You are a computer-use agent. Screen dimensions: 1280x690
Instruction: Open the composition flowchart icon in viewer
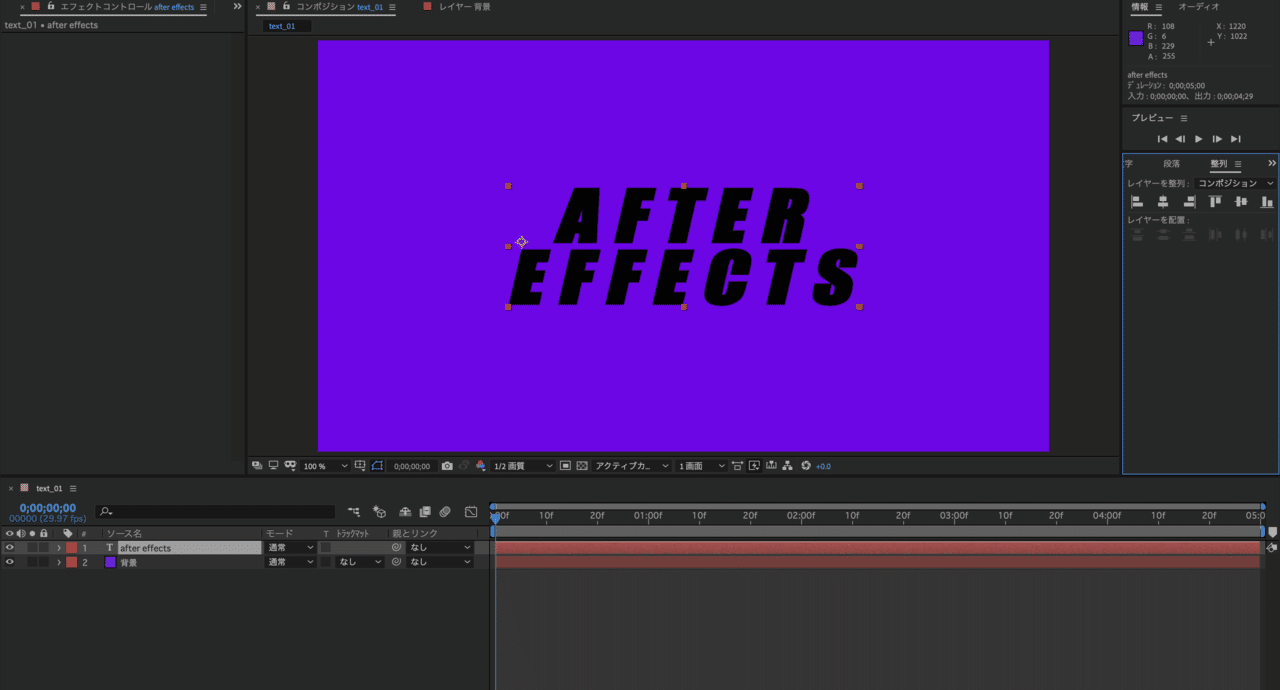(787, 466)
